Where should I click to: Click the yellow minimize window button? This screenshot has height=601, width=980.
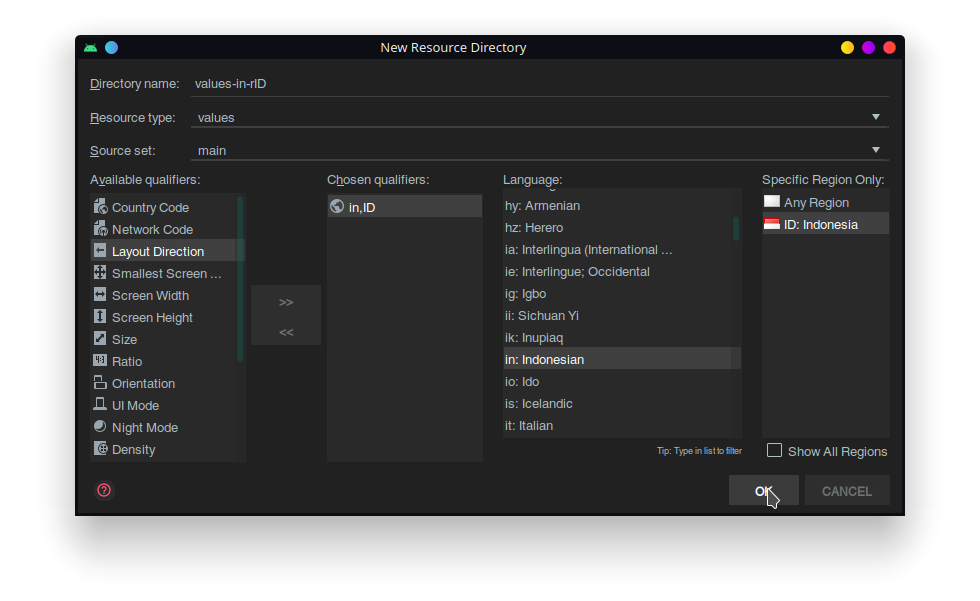pyautogui.click(x=847, y=47)
